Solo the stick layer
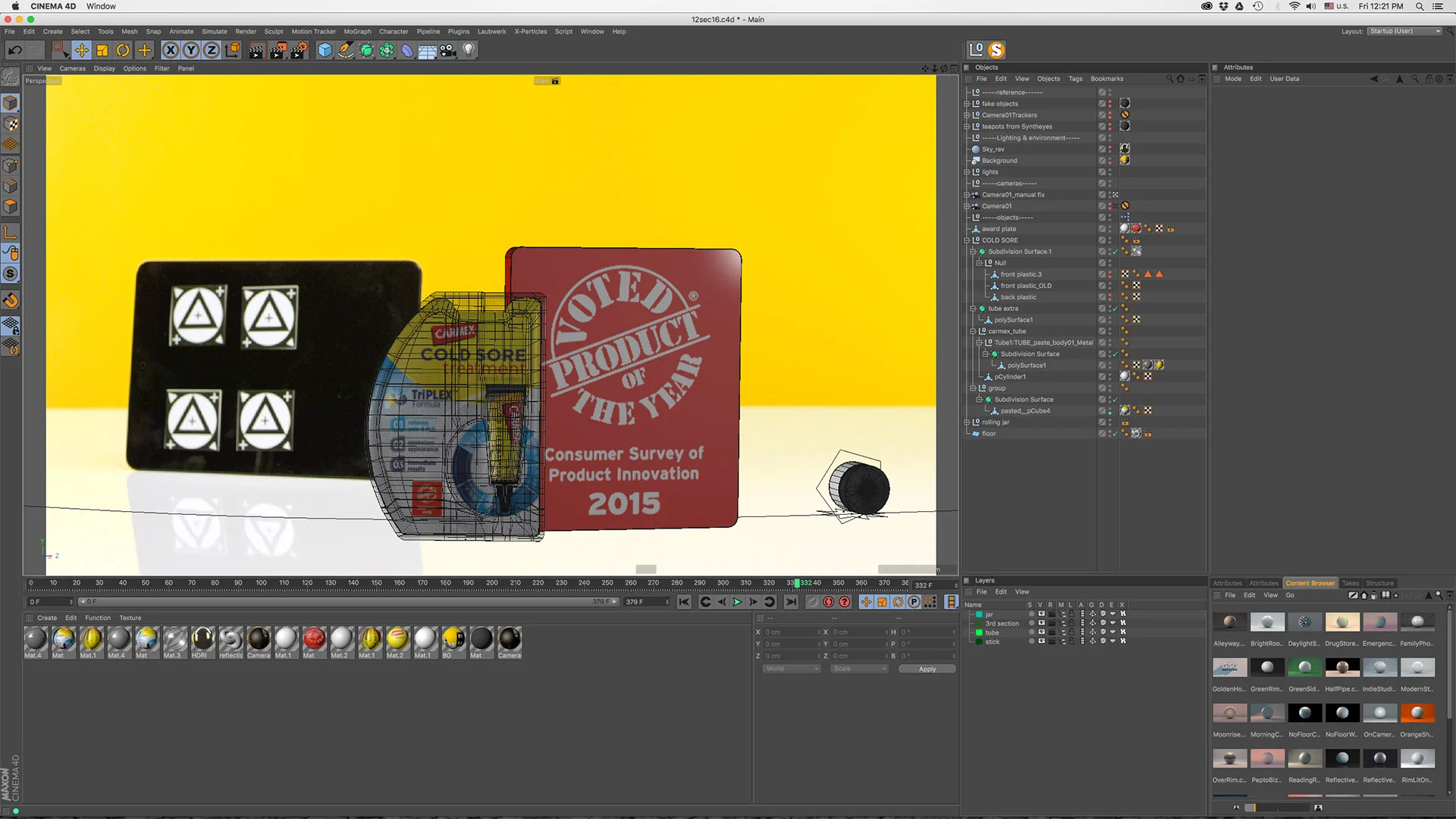1456x819 pixels. pyautogui.click(x=1031, y=642)
